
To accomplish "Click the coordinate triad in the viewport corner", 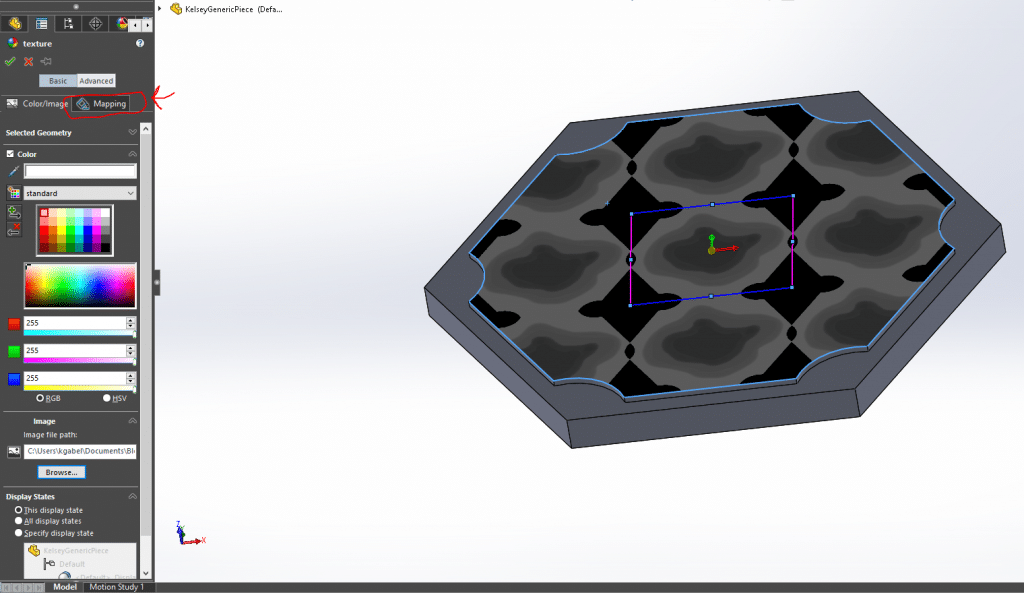I will coord(189,534).
